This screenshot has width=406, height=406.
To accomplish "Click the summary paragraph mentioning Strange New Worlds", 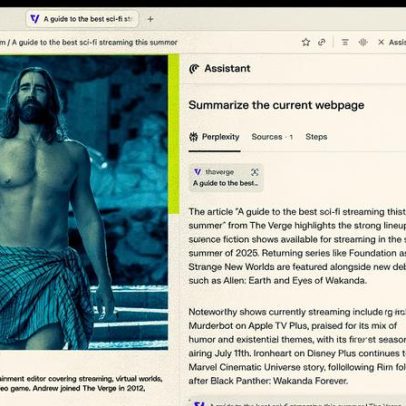I will (297, 246).
